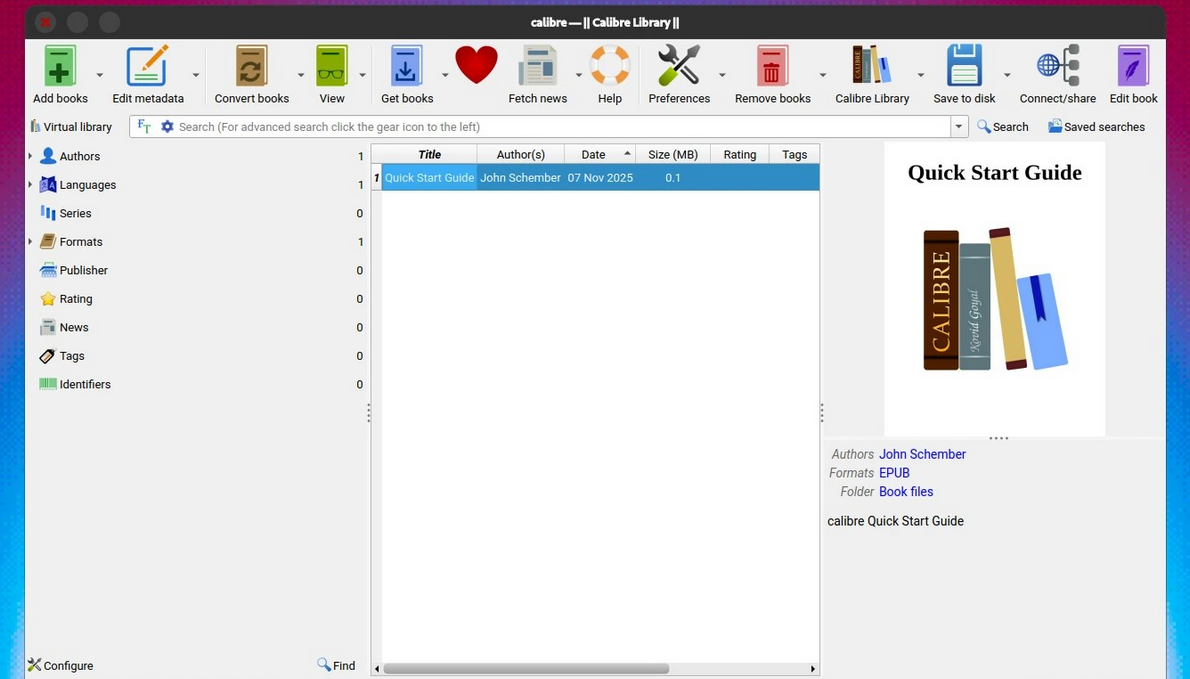
Task: Open Edit metadata from the toolbar
Action: [x=147, y=68]
